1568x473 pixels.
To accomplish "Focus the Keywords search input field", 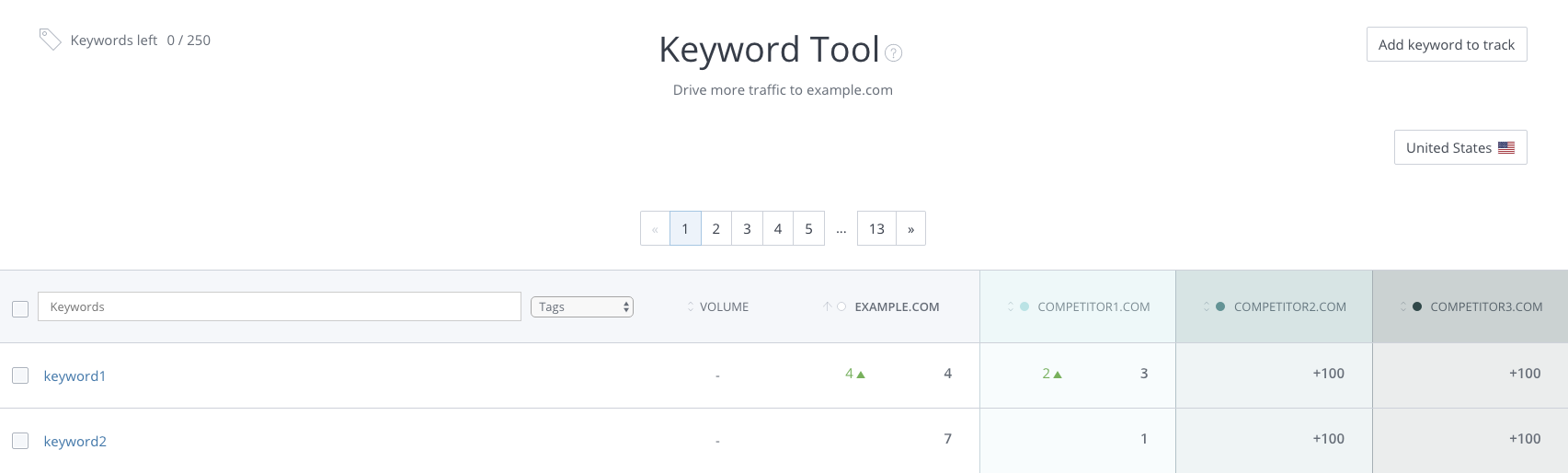I will 280,306.
